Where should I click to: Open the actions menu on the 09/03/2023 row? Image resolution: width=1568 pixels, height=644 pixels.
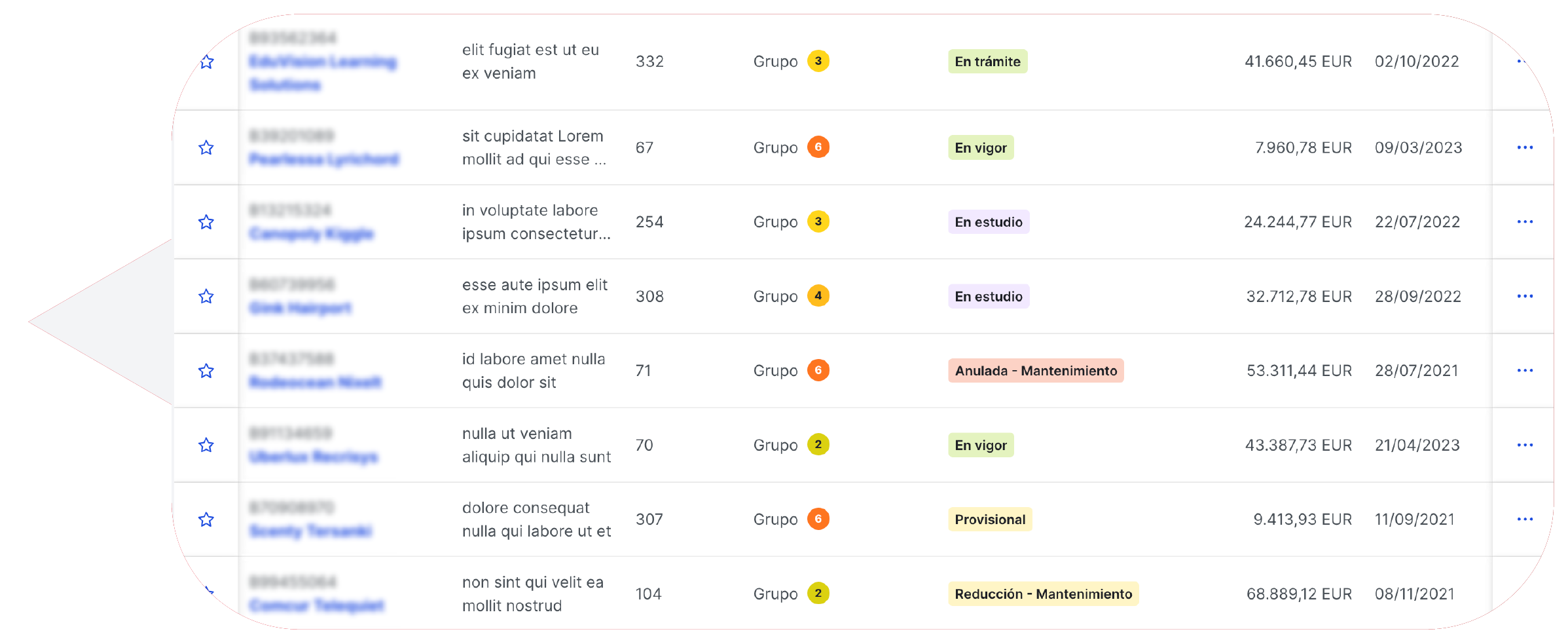pos(1525,147)
